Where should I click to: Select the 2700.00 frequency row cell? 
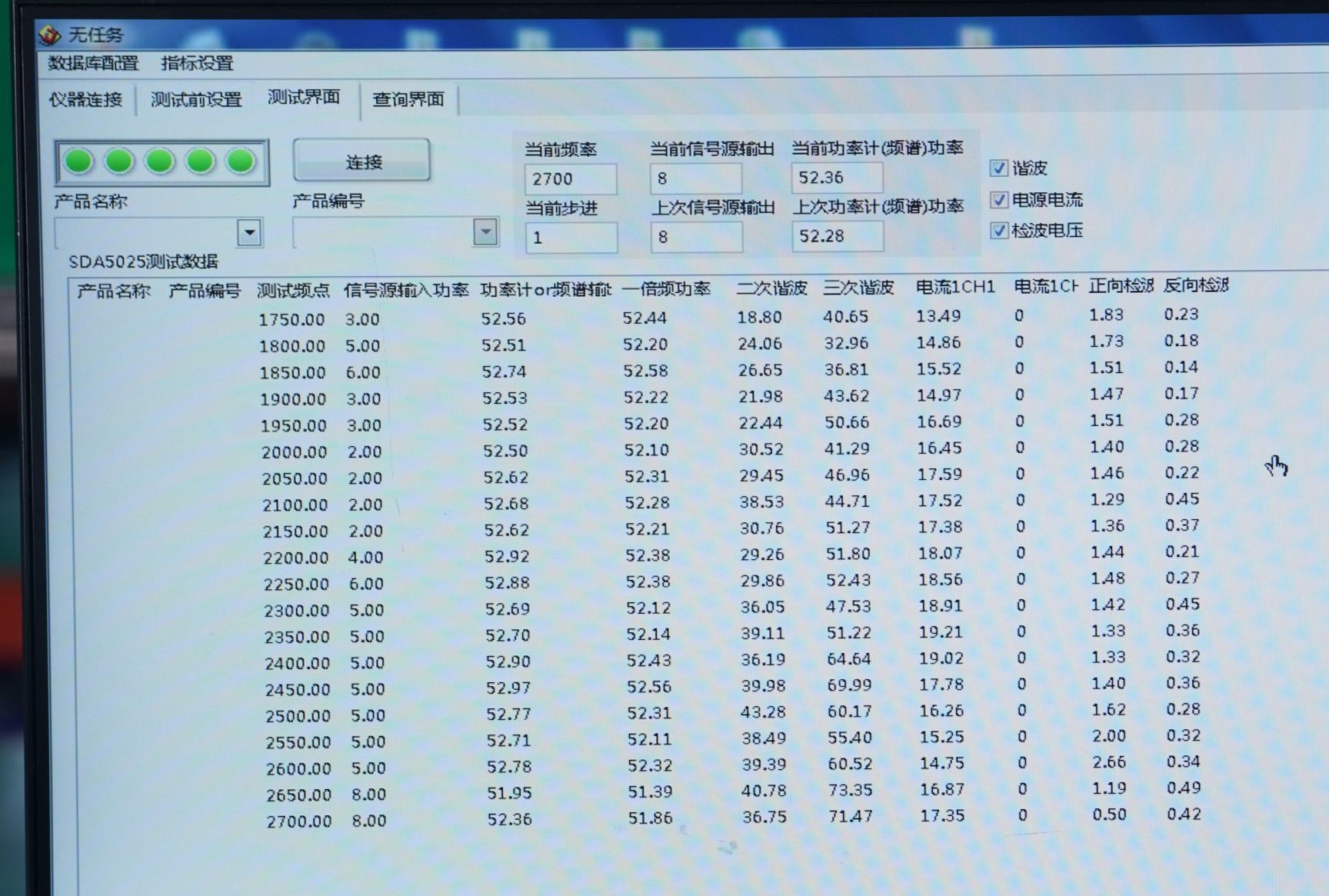[x=299, y=822]
